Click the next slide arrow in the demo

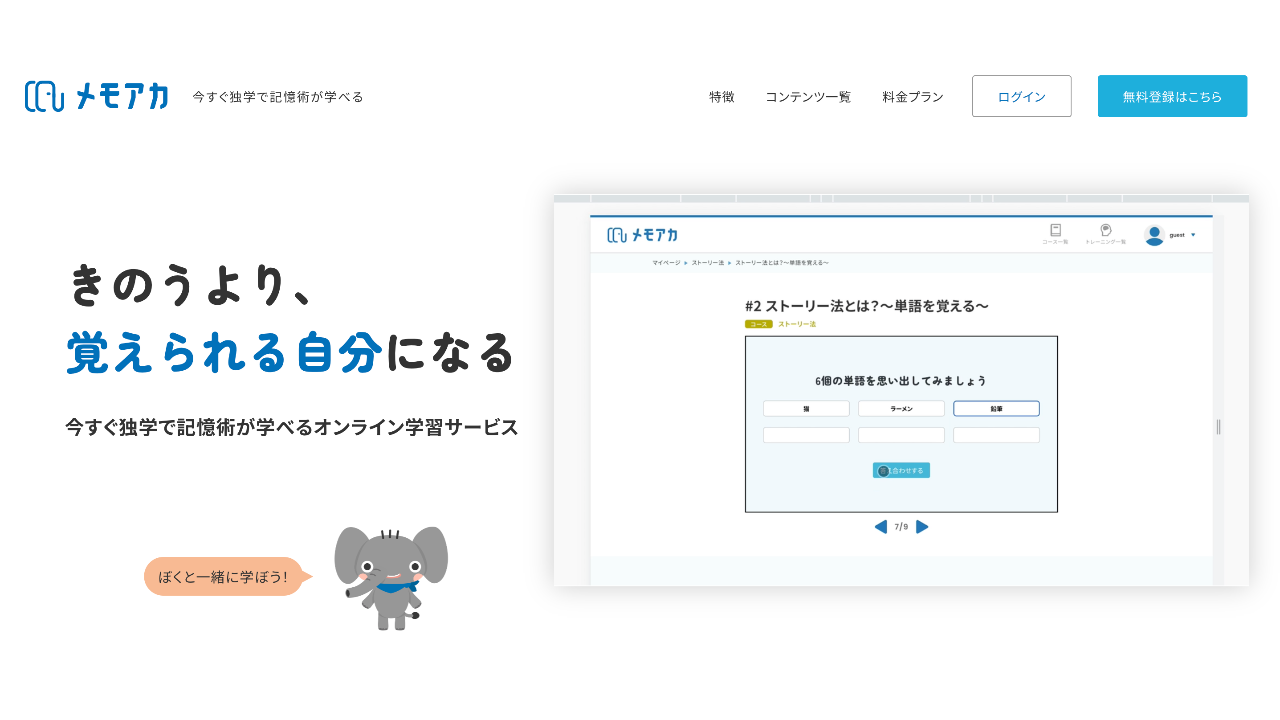(922, 527)
